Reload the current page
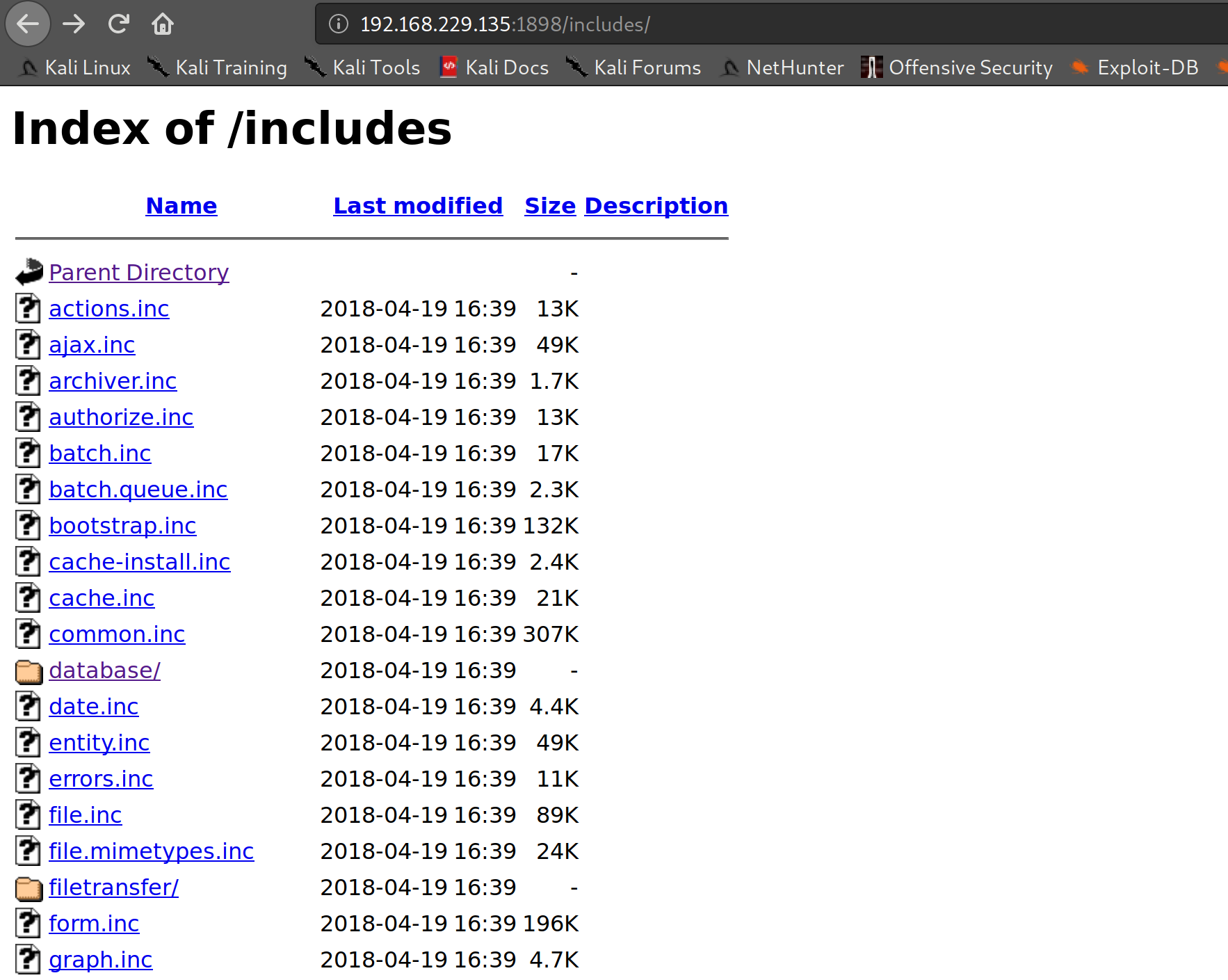 118,23
